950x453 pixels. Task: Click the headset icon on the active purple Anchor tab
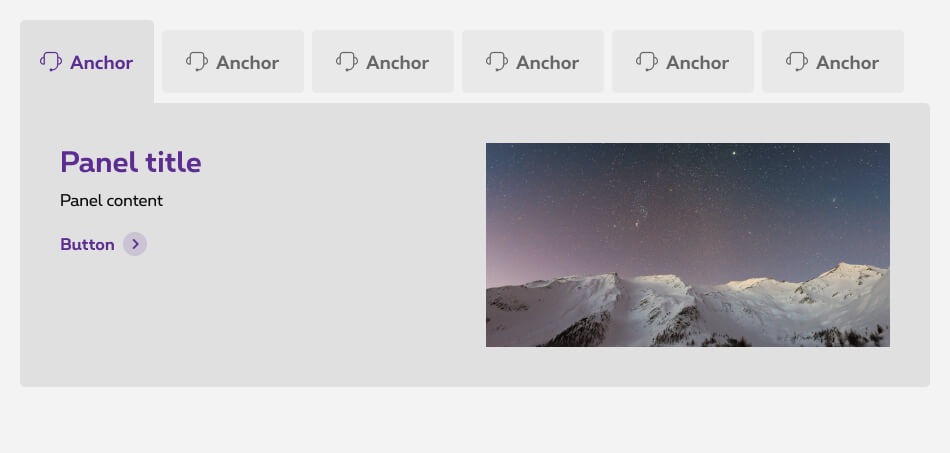pyautogui.click(x=51, y=62)
